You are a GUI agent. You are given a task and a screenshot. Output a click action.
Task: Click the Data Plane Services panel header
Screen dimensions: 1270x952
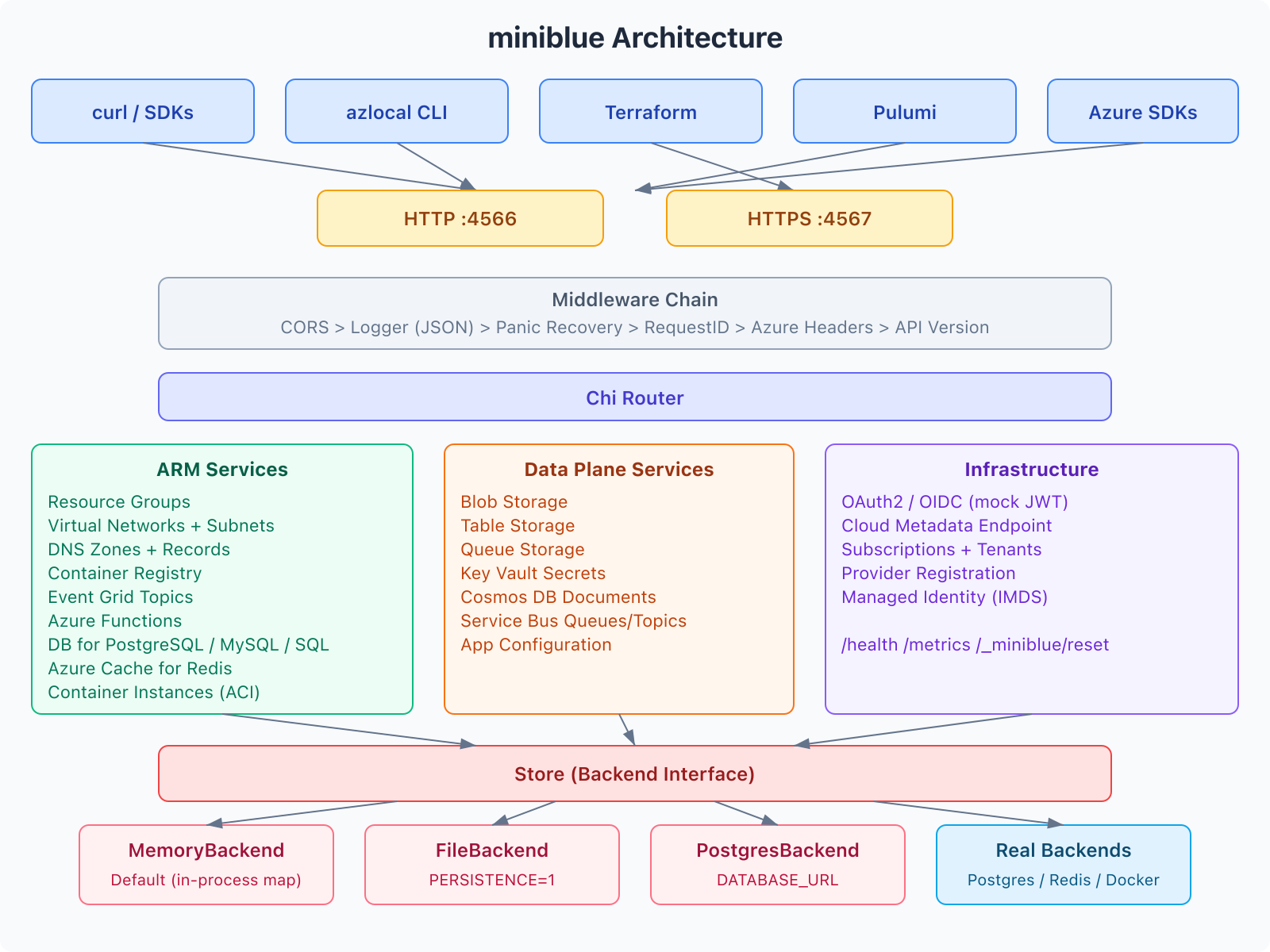[x=618, y=469]
